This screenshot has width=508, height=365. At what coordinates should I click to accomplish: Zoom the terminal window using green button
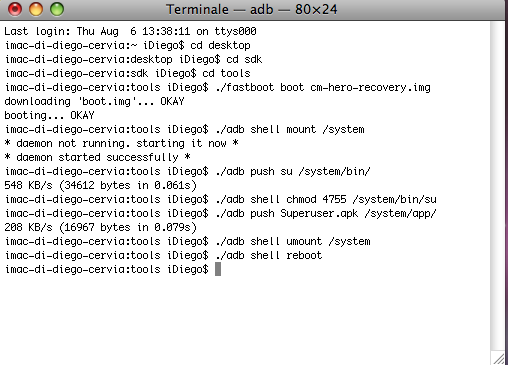pos(57,9)
